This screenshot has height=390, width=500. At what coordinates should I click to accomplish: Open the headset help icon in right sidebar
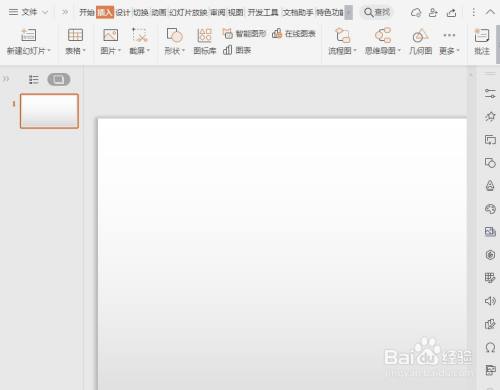point(490,347)
